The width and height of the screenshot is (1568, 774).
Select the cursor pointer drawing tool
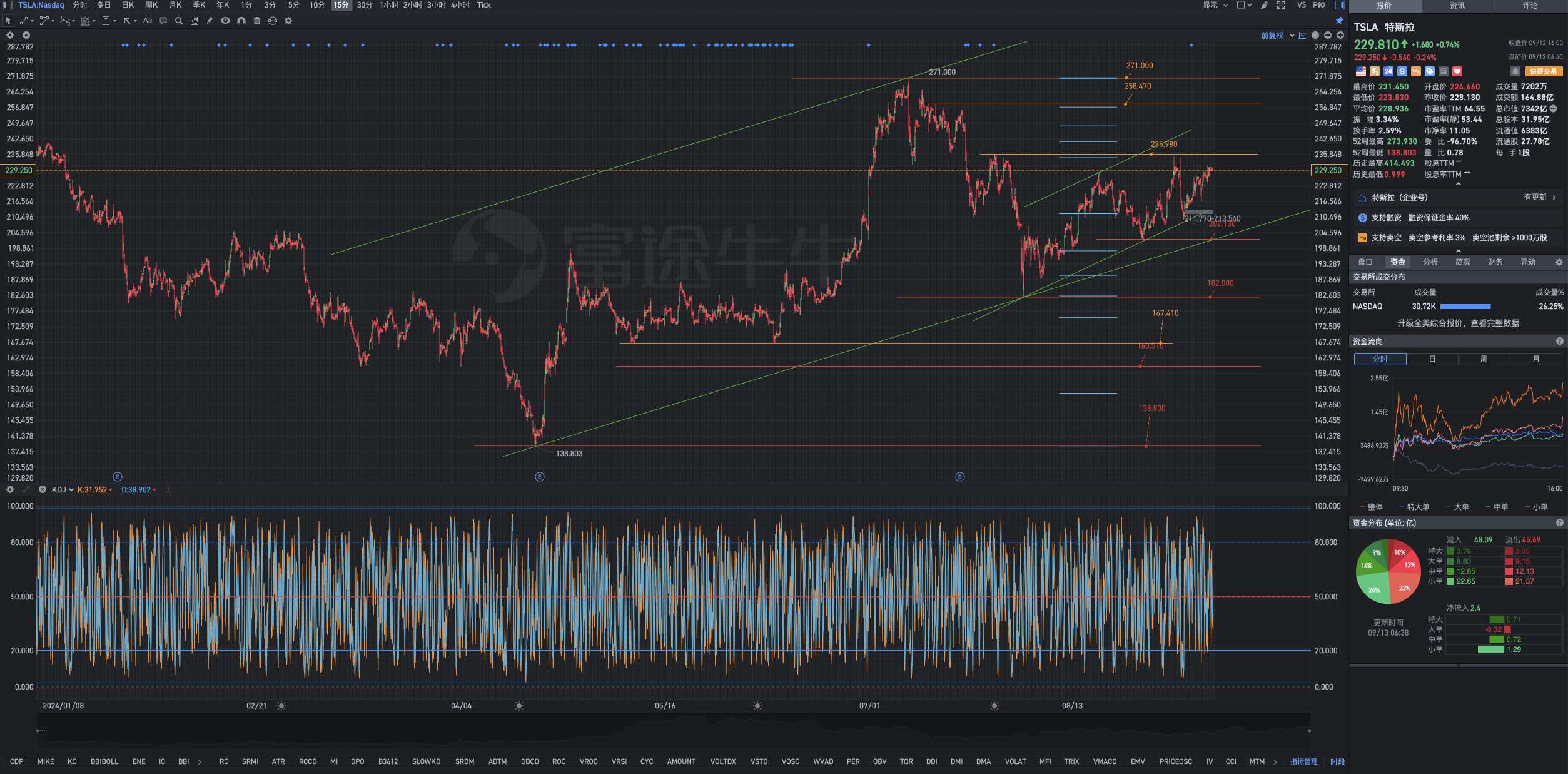click(8, 21)
